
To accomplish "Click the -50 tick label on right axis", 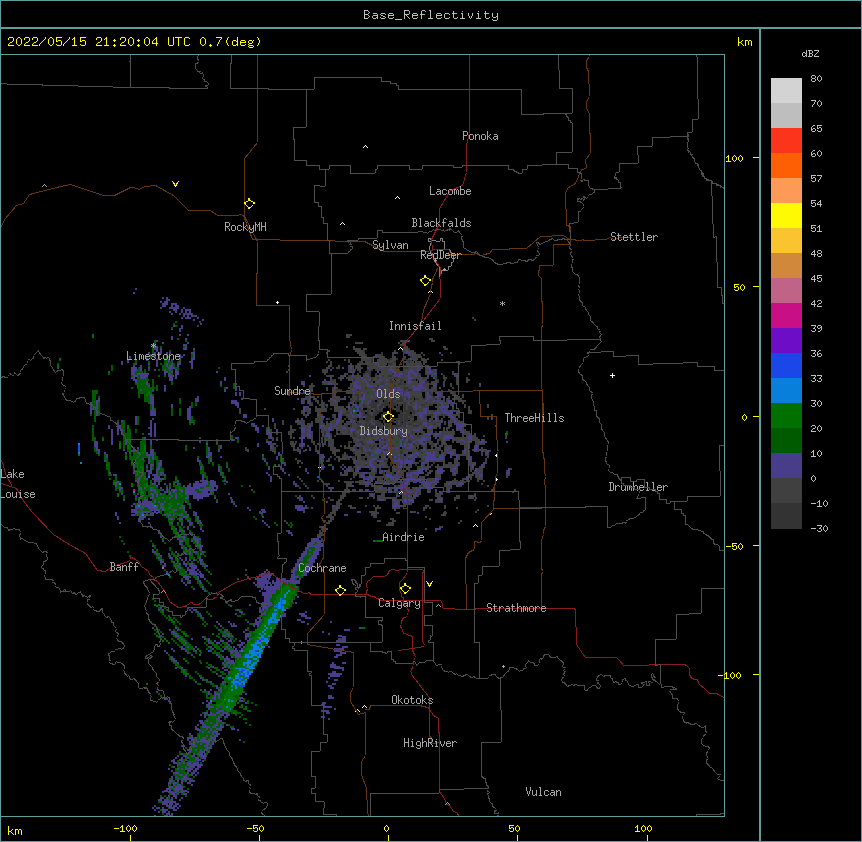I will [734, 546].
